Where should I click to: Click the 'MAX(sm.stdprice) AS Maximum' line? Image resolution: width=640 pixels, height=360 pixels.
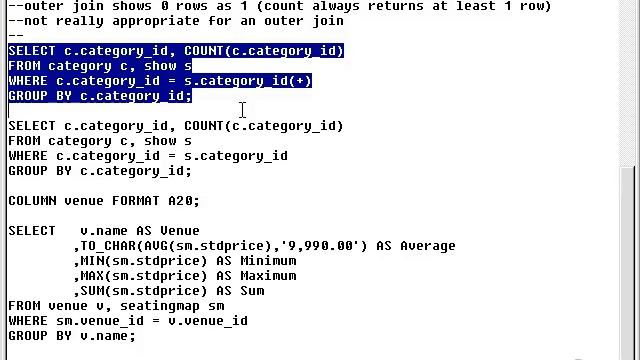(x=185, y=276)
